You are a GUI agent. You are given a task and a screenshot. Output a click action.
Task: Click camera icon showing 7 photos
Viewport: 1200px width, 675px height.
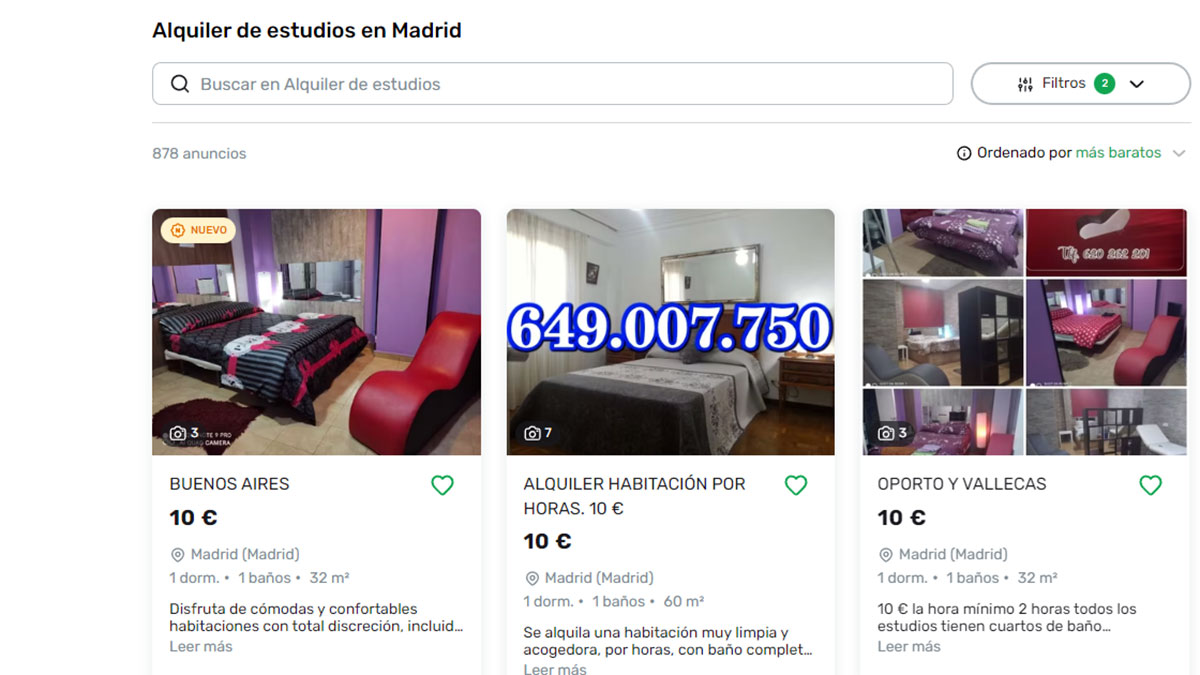pyautogui.click(x=532, y=433)
